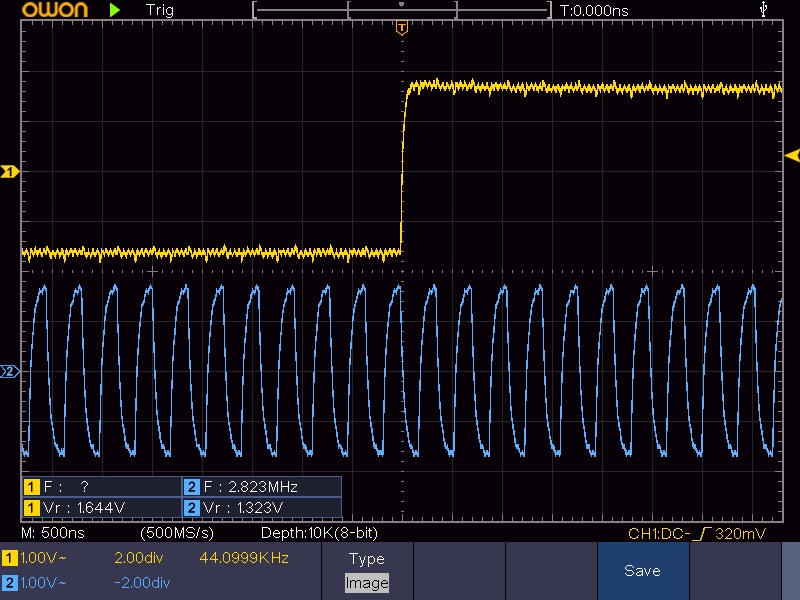
Task: Click the Trig status label
Action: 159,10
